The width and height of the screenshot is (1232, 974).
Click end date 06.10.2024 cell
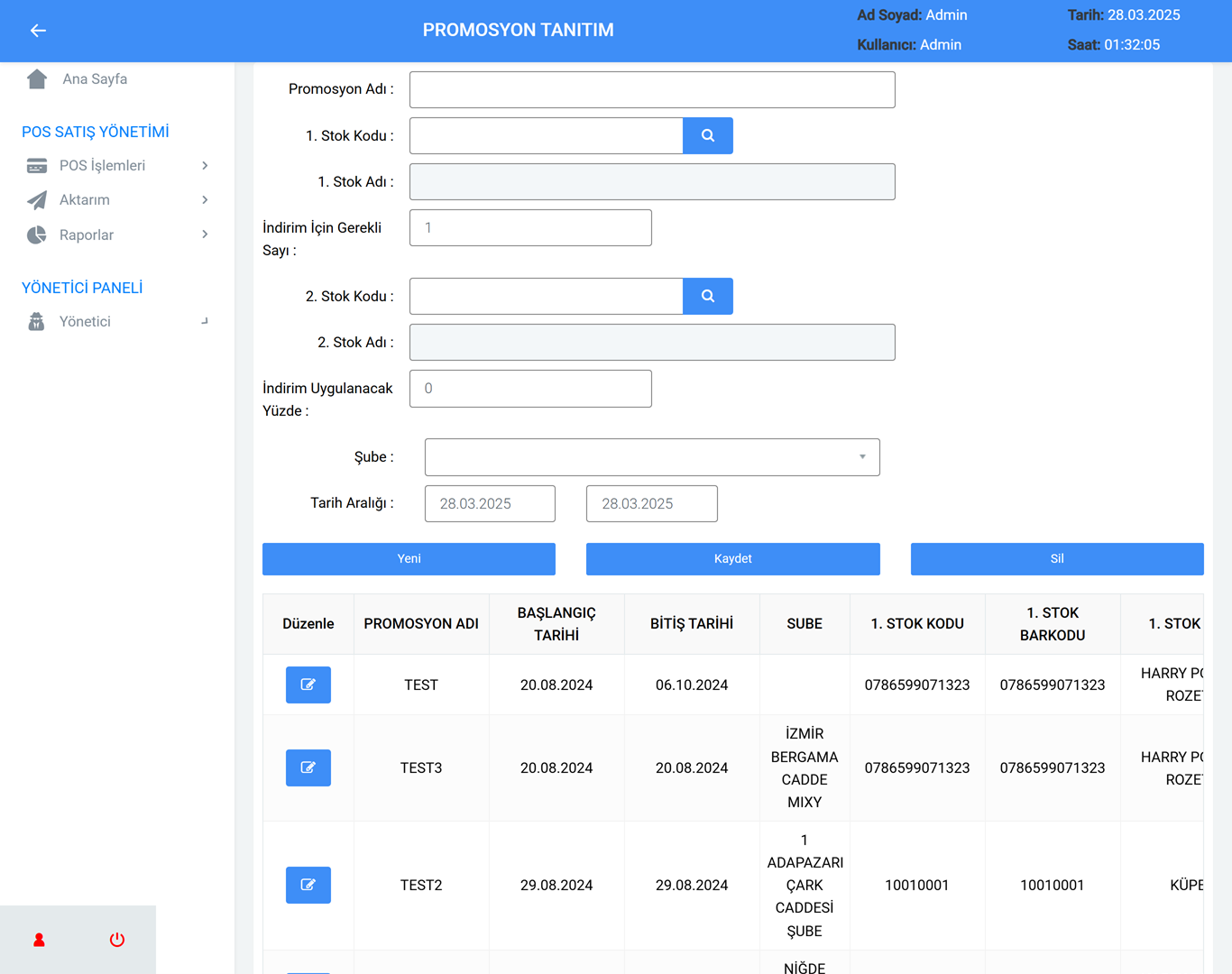coord(692,685)
